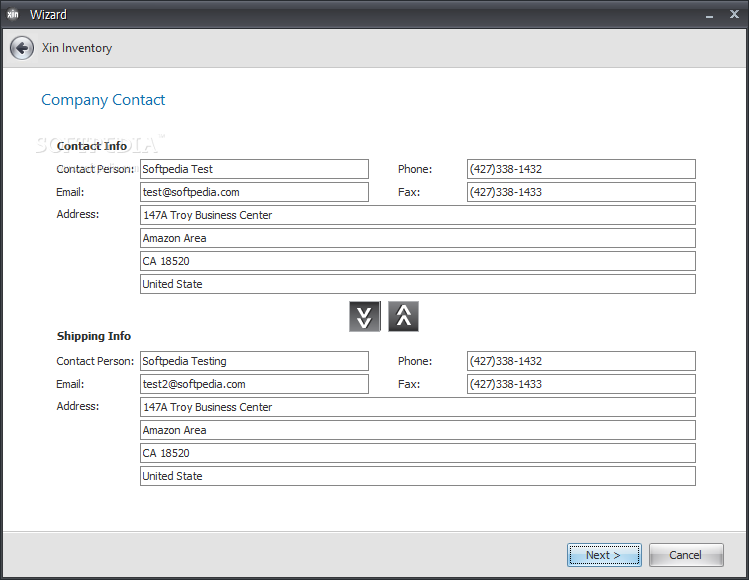Edit Shipping Info United State address line
Image resolution: width=749 pixels, height=580 pixels.
(x=418, y=476)
